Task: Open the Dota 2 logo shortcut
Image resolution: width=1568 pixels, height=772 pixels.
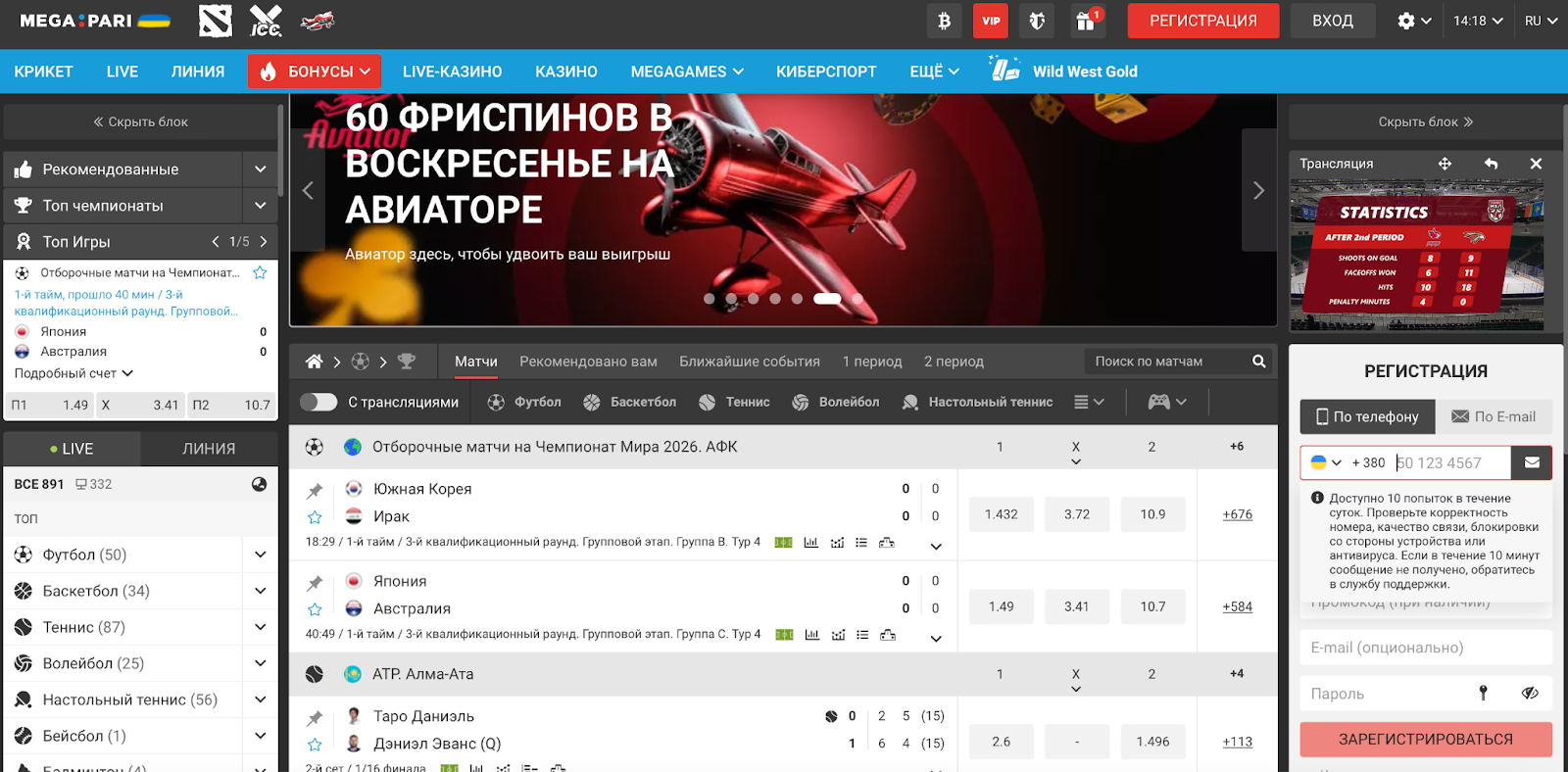Action: click(x=216, y=21)
